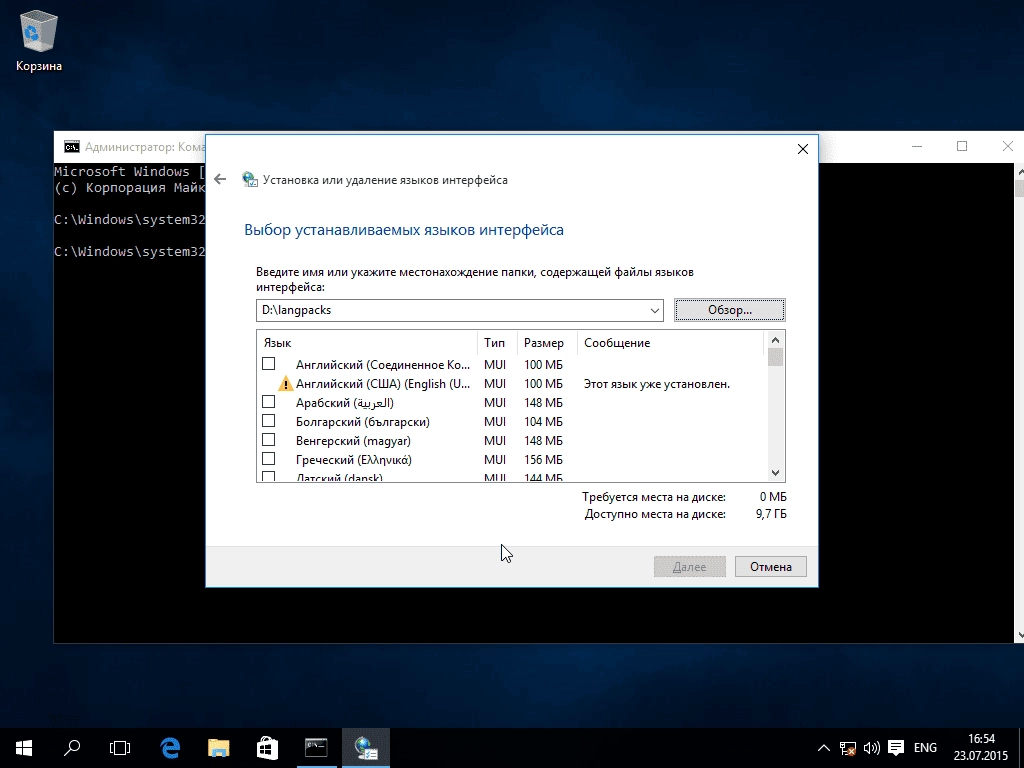The width and height of the screenshot is (1024, 768).
Task: Click the language list scrollbar thumb
Action: pos(775,357)
